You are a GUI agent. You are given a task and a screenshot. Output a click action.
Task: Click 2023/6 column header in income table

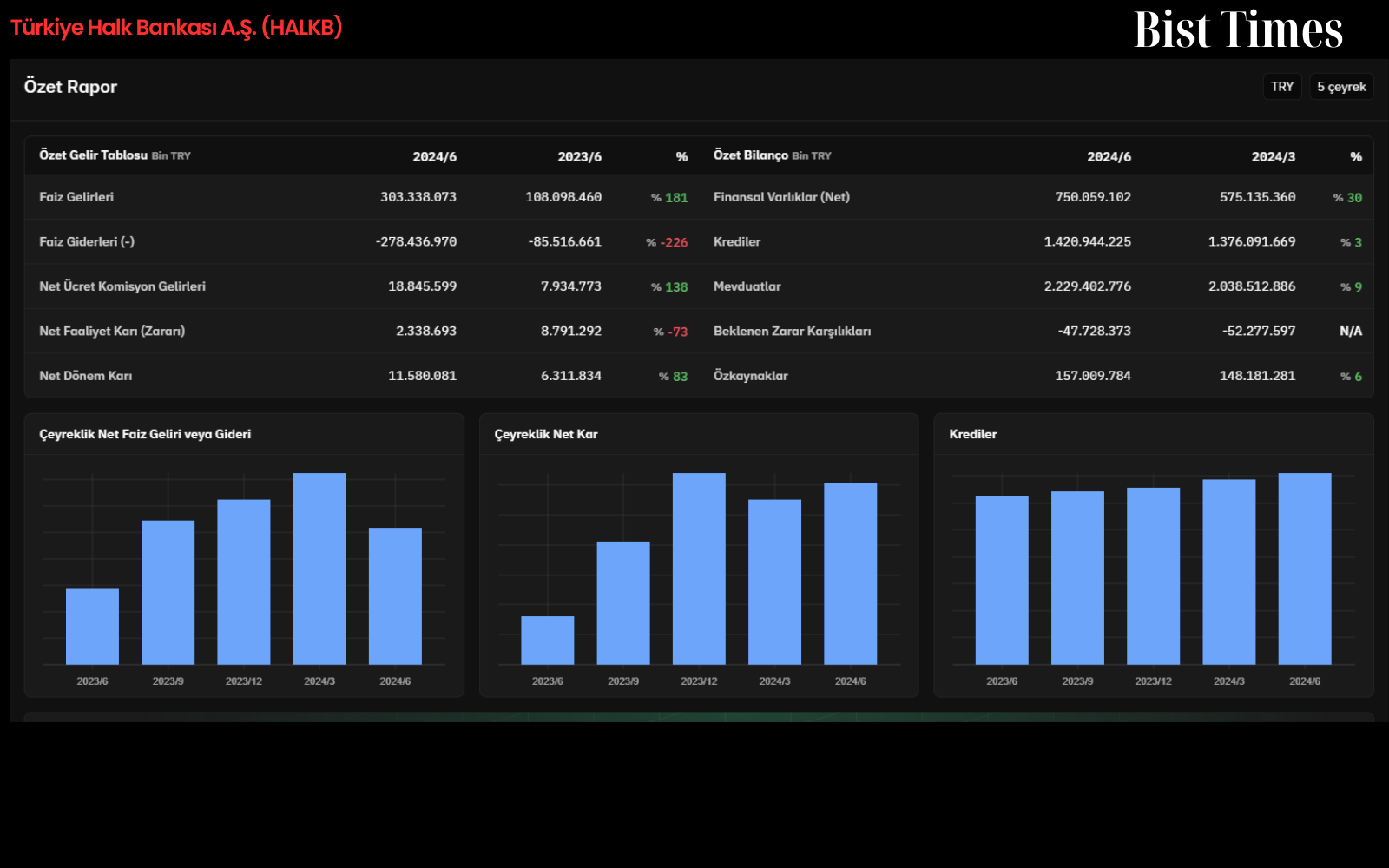579,157
